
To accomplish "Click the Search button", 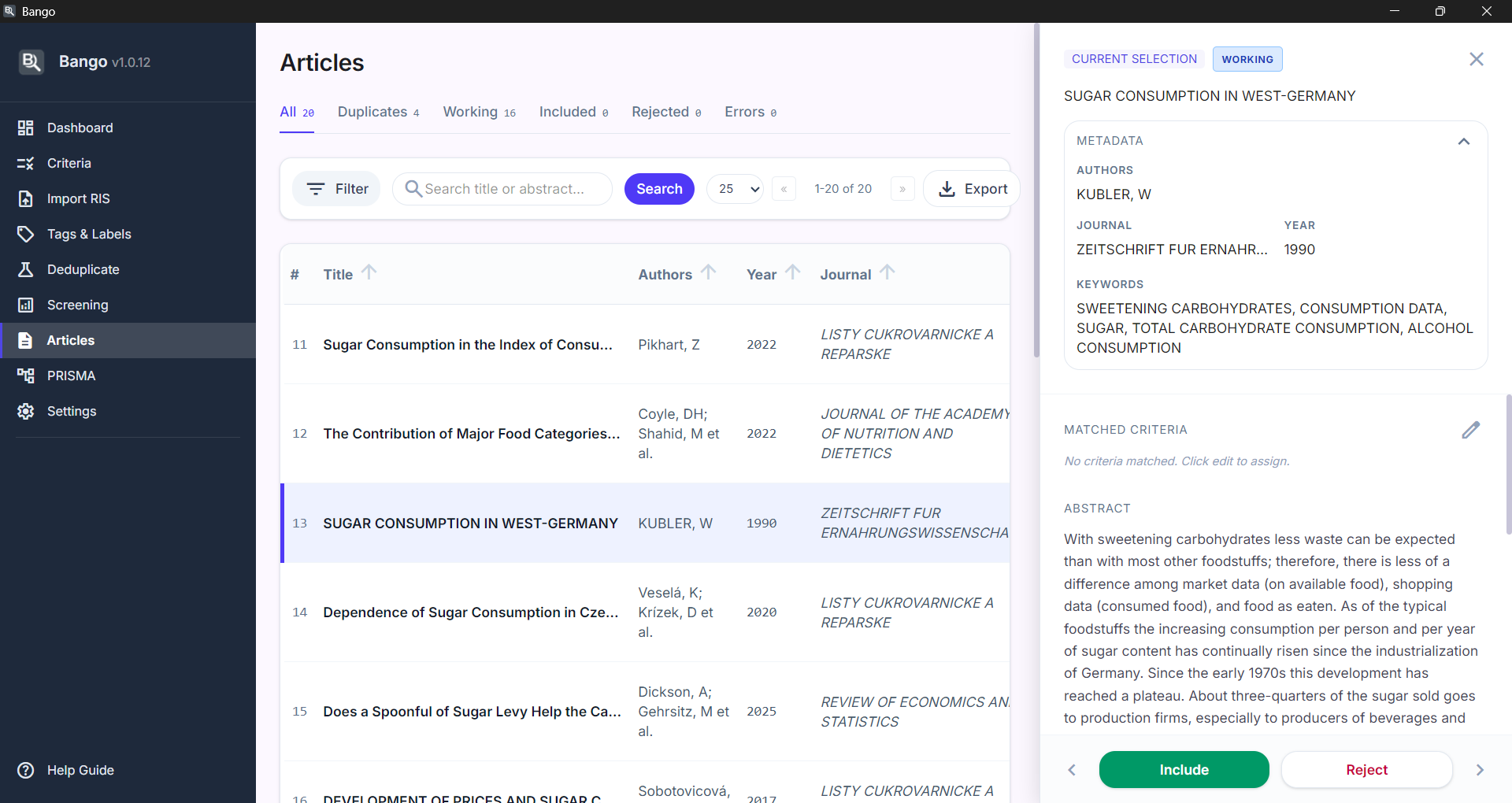I will click(x=659, y=189).
